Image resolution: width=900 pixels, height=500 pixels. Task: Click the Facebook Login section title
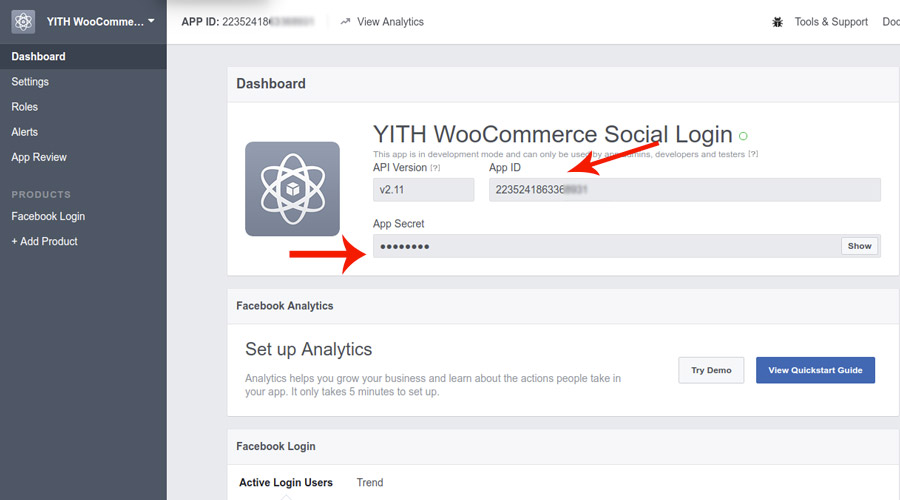pyautogui.click(x=276, y=446)
